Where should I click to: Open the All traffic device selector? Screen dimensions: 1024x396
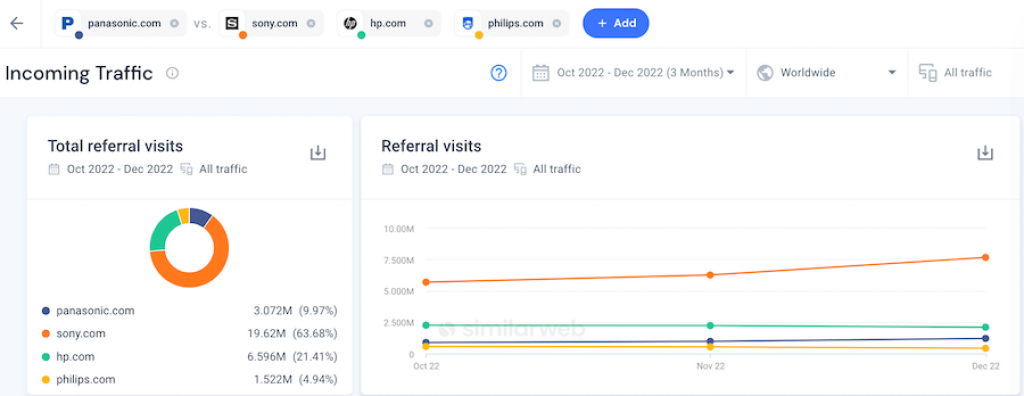(x=955, y=73)
